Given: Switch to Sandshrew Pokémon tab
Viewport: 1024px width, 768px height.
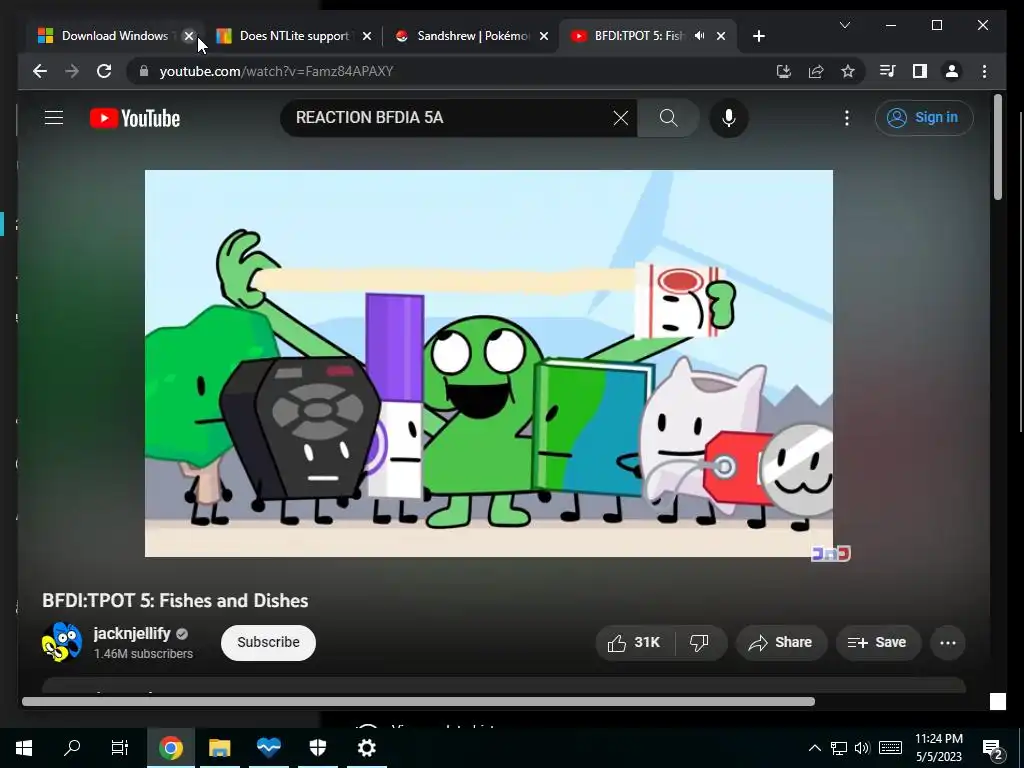Looking at the screenshot, I should [x=473, y=36].
